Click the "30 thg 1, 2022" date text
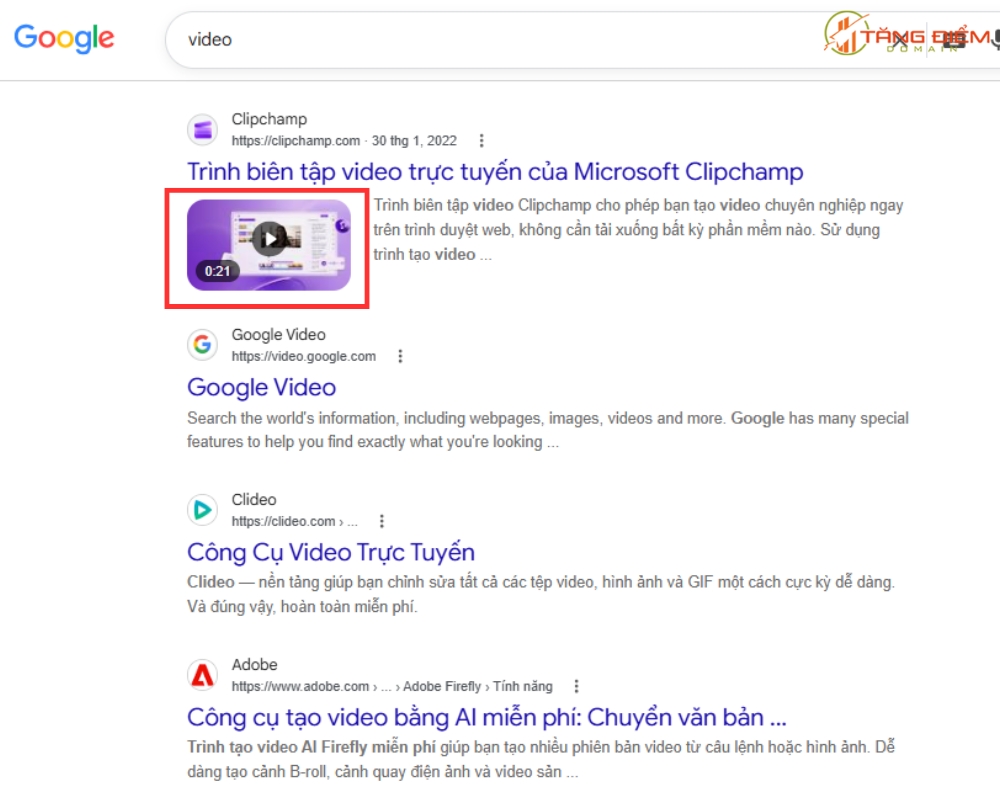 coord(415,140)
